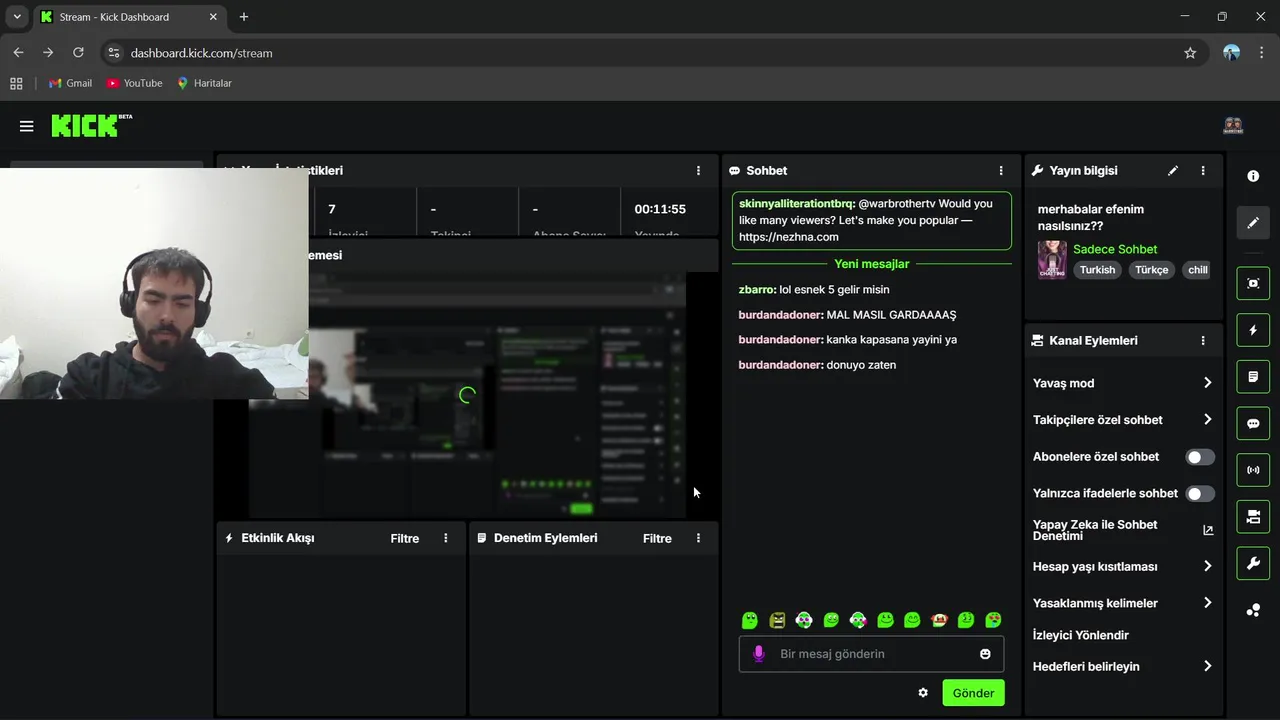The image size is (1280, 720).
Task: Toggle moderation actions document icon in sidebar
Action: point(1253,377)
